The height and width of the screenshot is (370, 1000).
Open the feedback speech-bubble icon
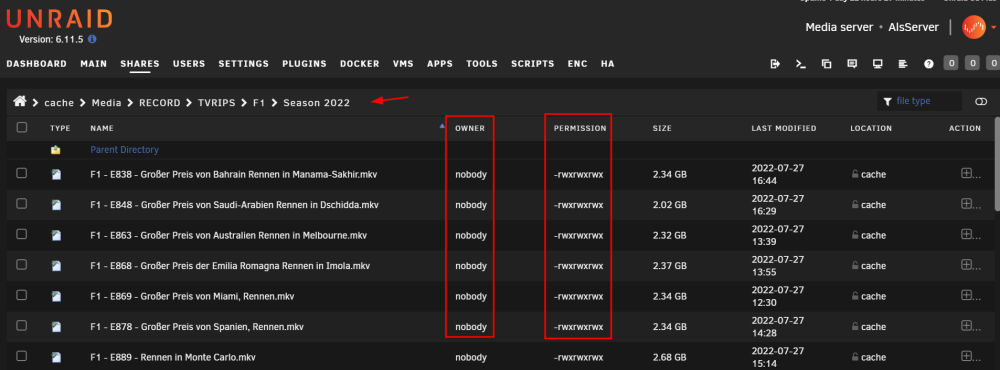(852, 64)
